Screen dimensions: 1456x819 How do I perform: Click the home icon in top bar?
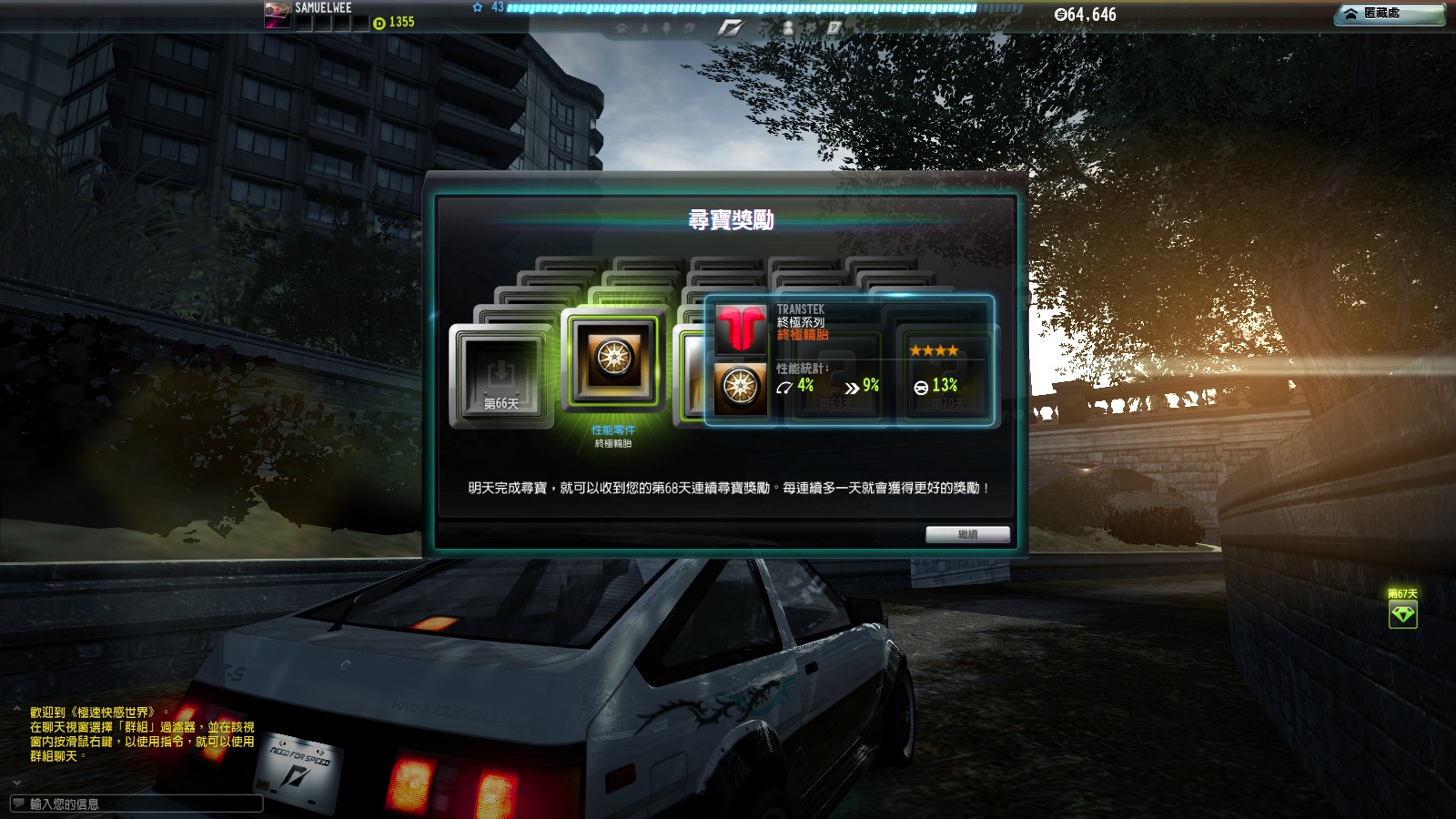click(x=622, y=28)
